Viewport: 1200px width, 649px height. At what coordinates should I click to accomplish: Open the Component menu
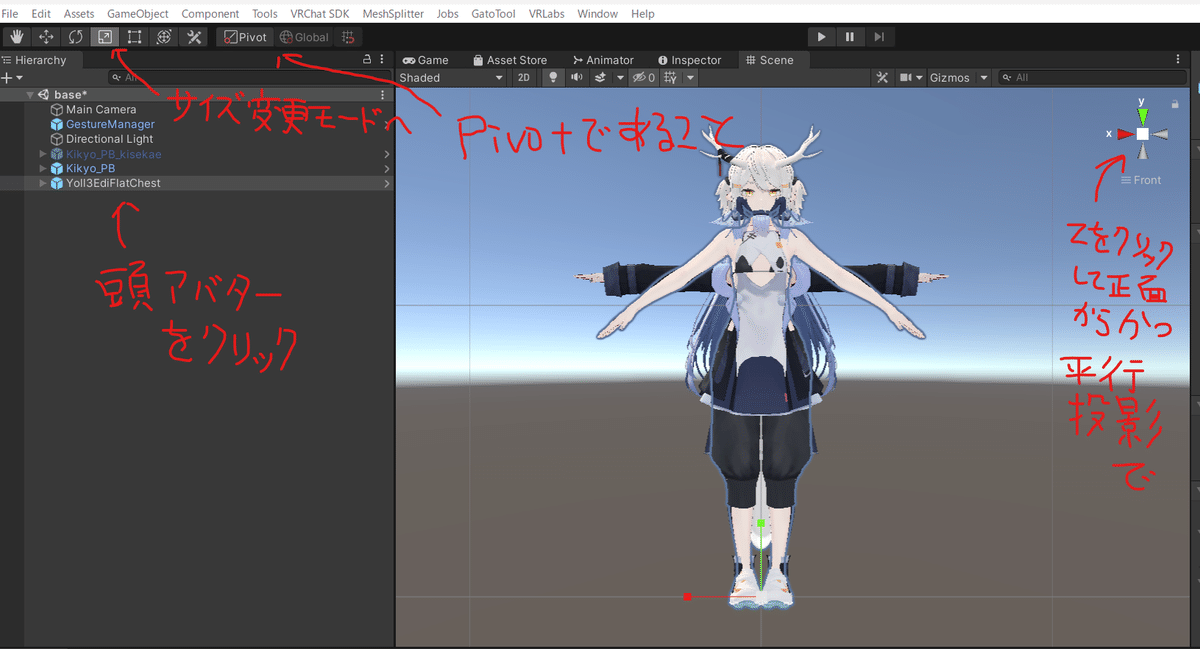[210, 14]
